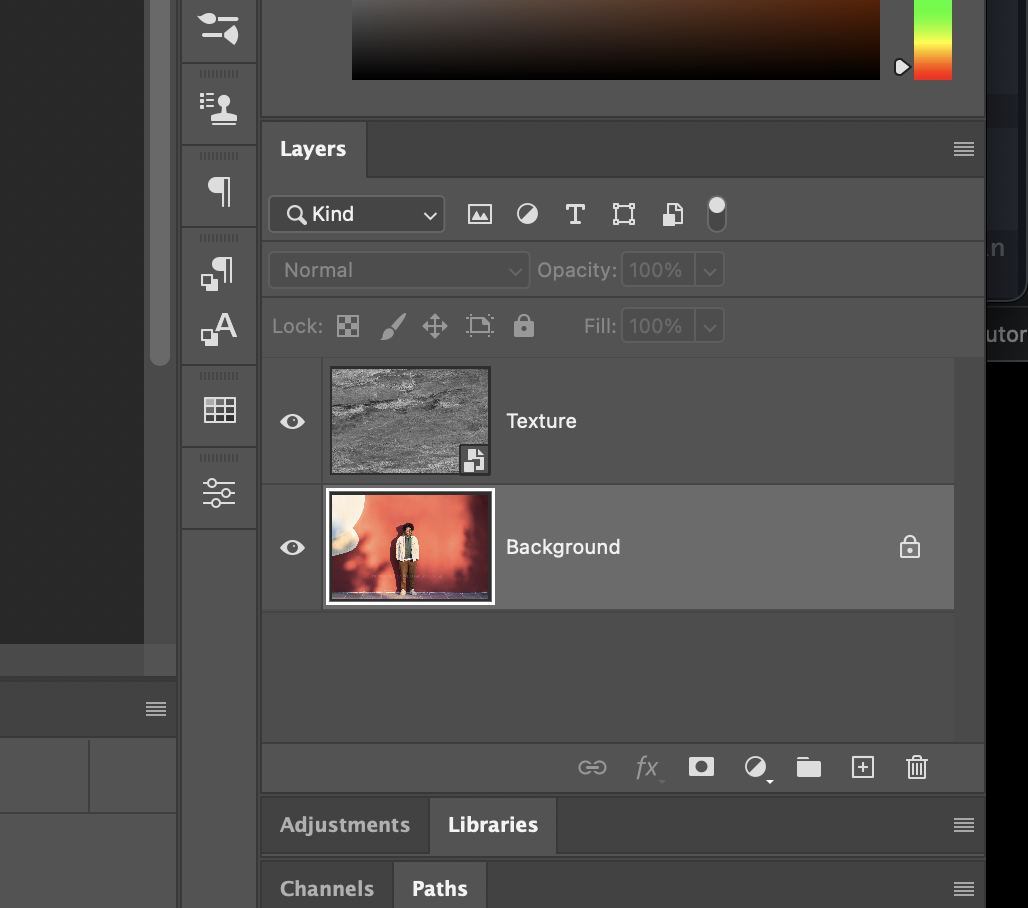Select the shape layers filter icon
Screen dimensions: 1028x908
point(624,213)
